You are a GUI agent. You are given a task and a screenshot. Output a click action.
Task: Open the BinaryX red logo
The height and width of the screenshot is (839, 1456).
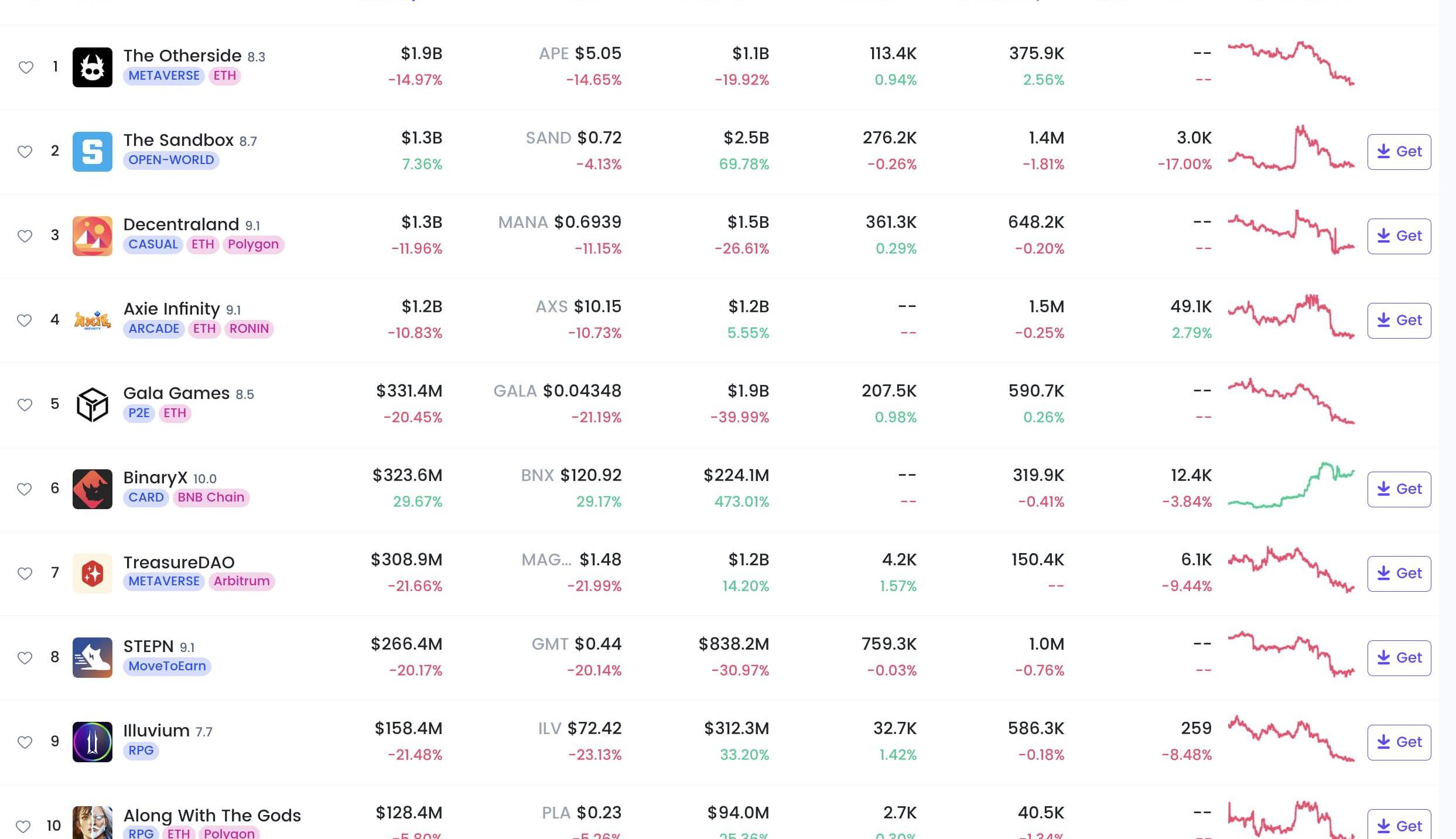(x=92, y=489)
